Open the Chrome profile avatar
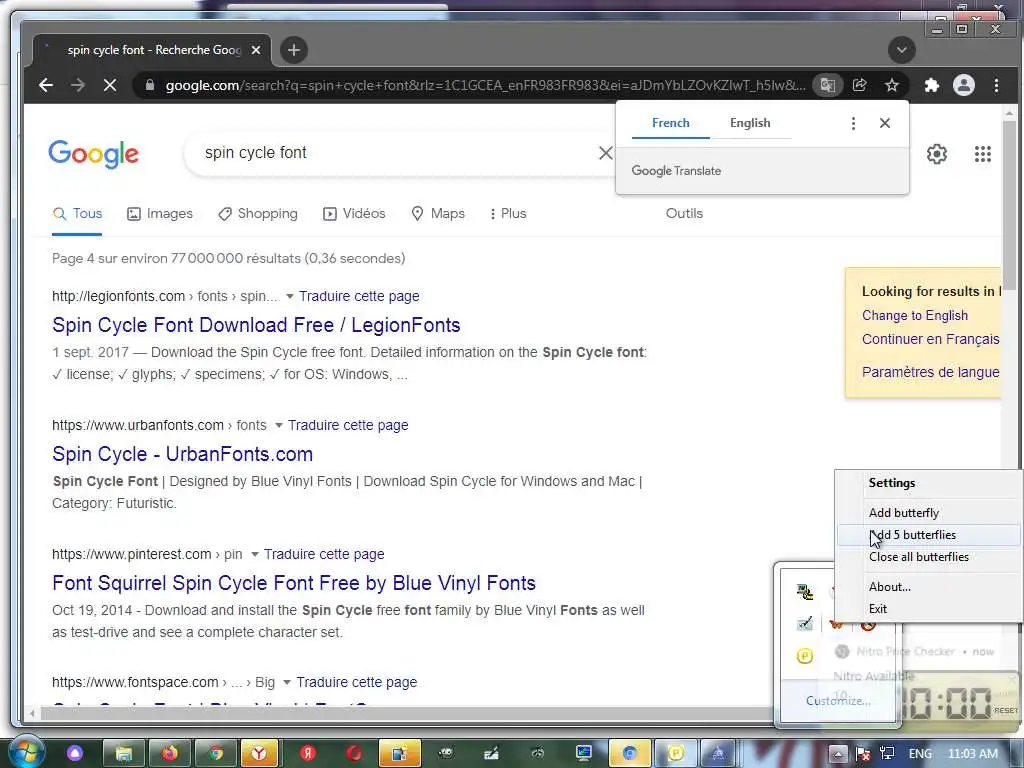This screenshot has height=768, width=1024. click(964, 86)
